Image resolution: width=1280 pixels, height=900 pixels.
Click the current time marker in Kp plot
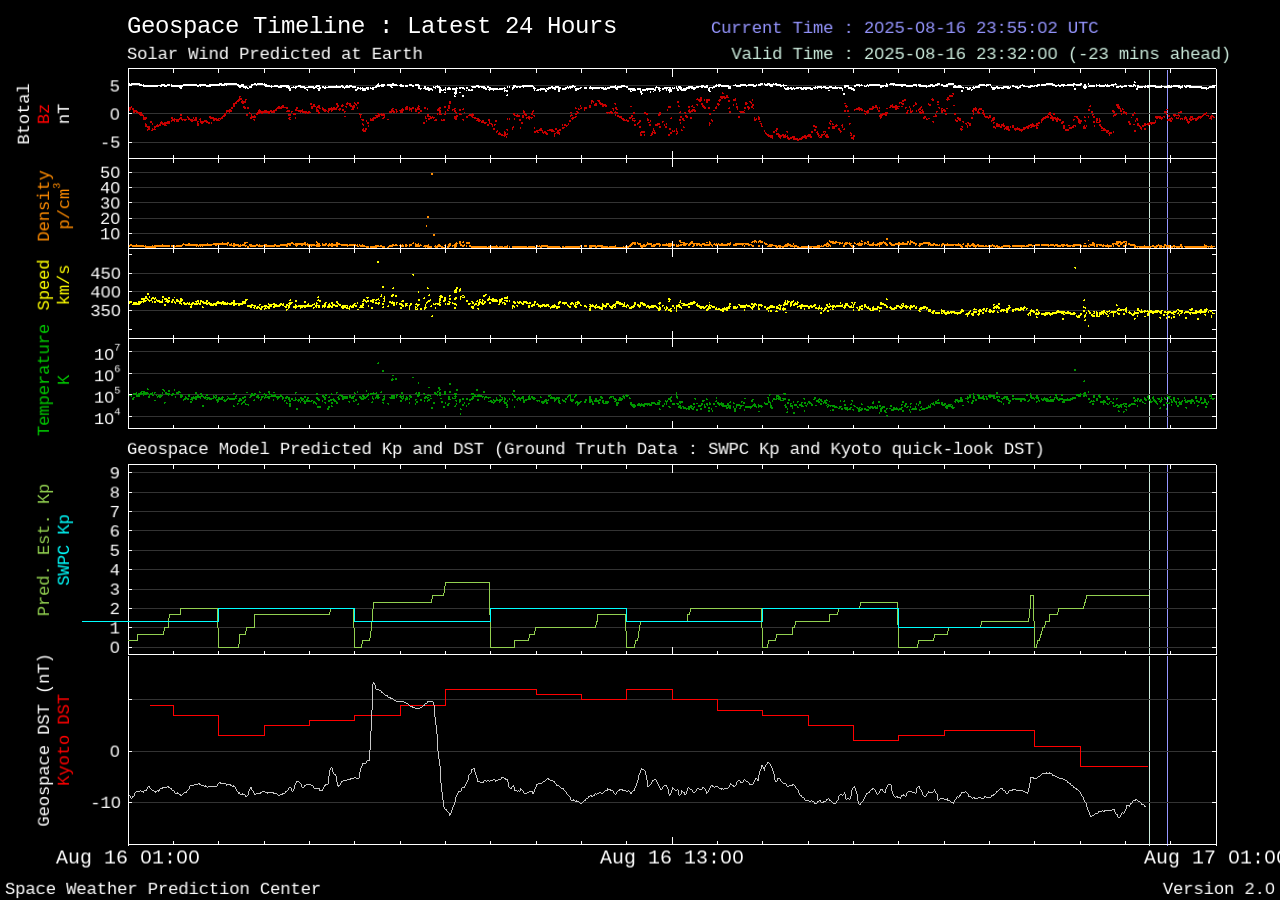coord(1167,559)
